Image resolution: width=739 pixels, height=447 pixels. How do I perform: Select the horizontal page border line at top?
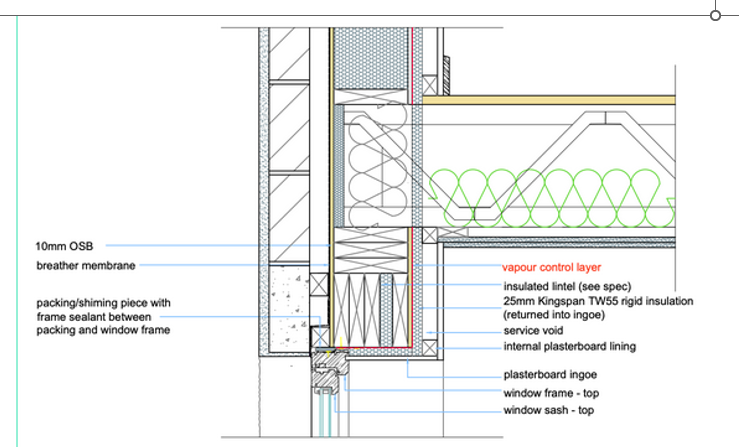point(350,15)
